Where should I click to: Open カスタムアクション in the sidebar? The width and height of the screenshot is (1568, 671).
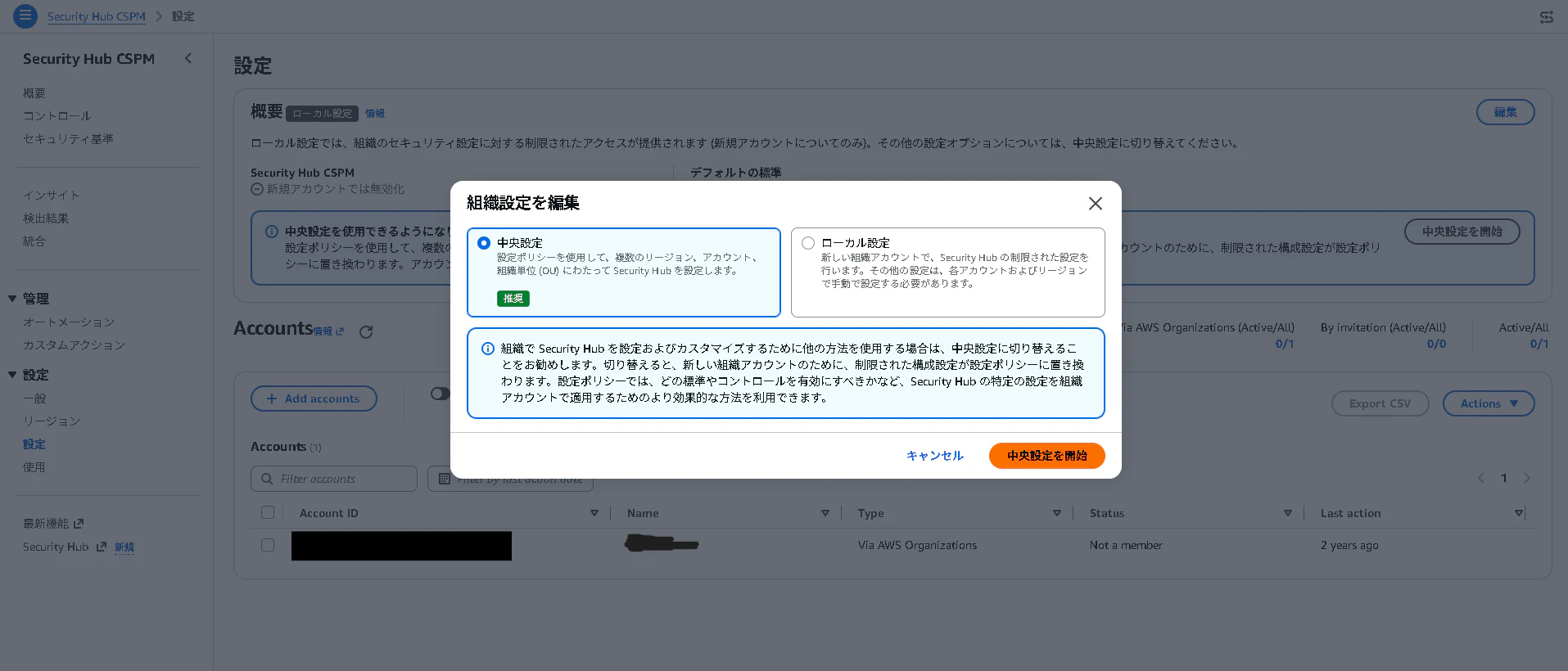tap(75, 345)
